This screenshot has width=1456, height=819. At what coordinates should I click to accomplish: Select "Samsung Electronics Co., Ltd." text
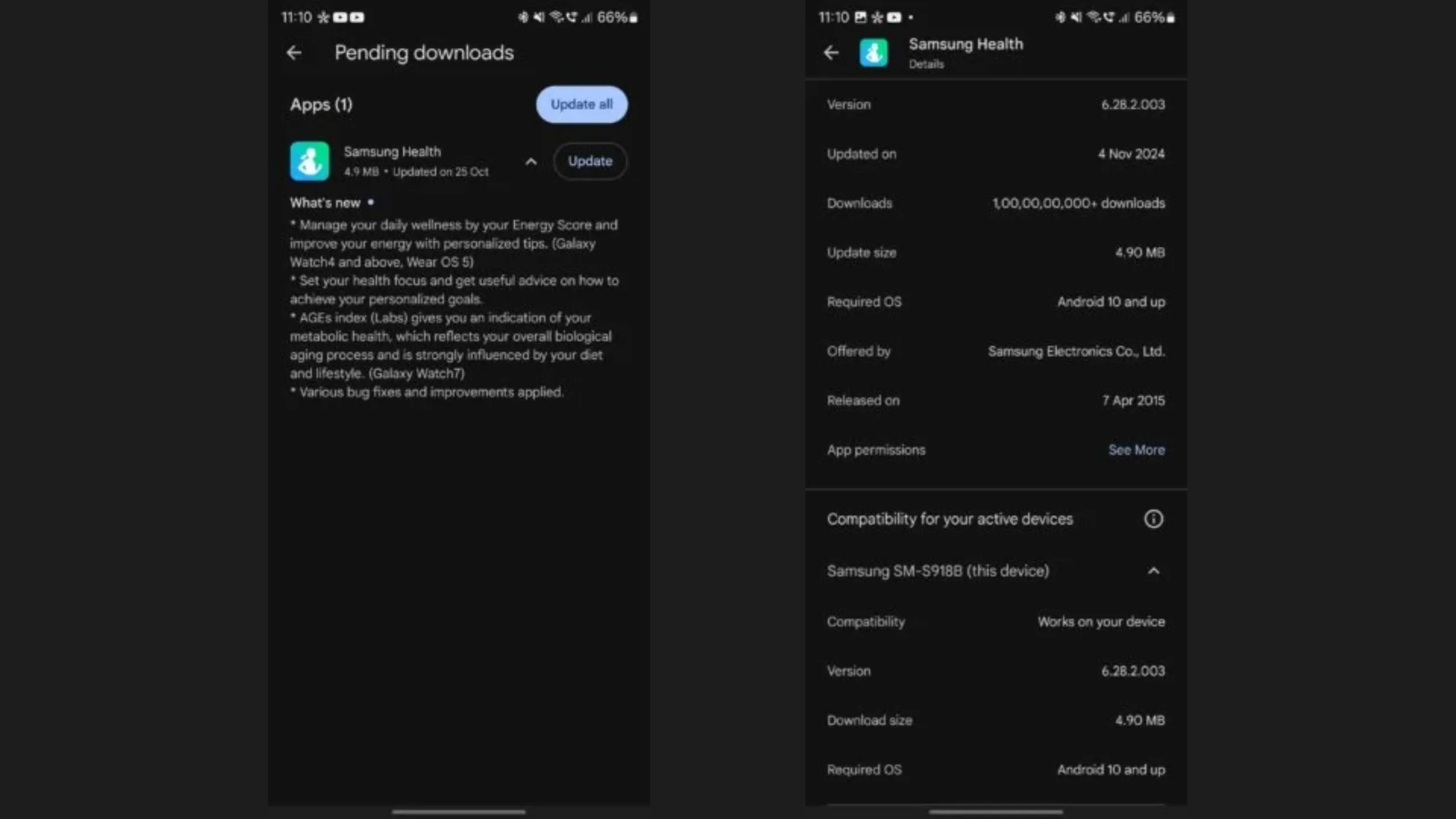tap(1076, 351)
